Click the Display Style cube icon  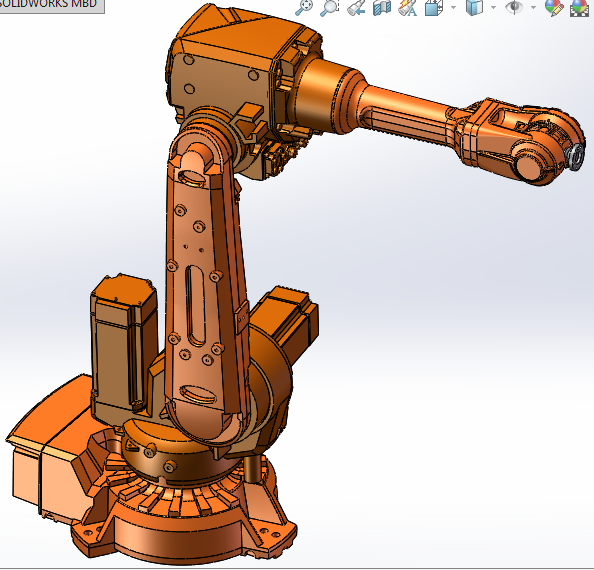475,8
